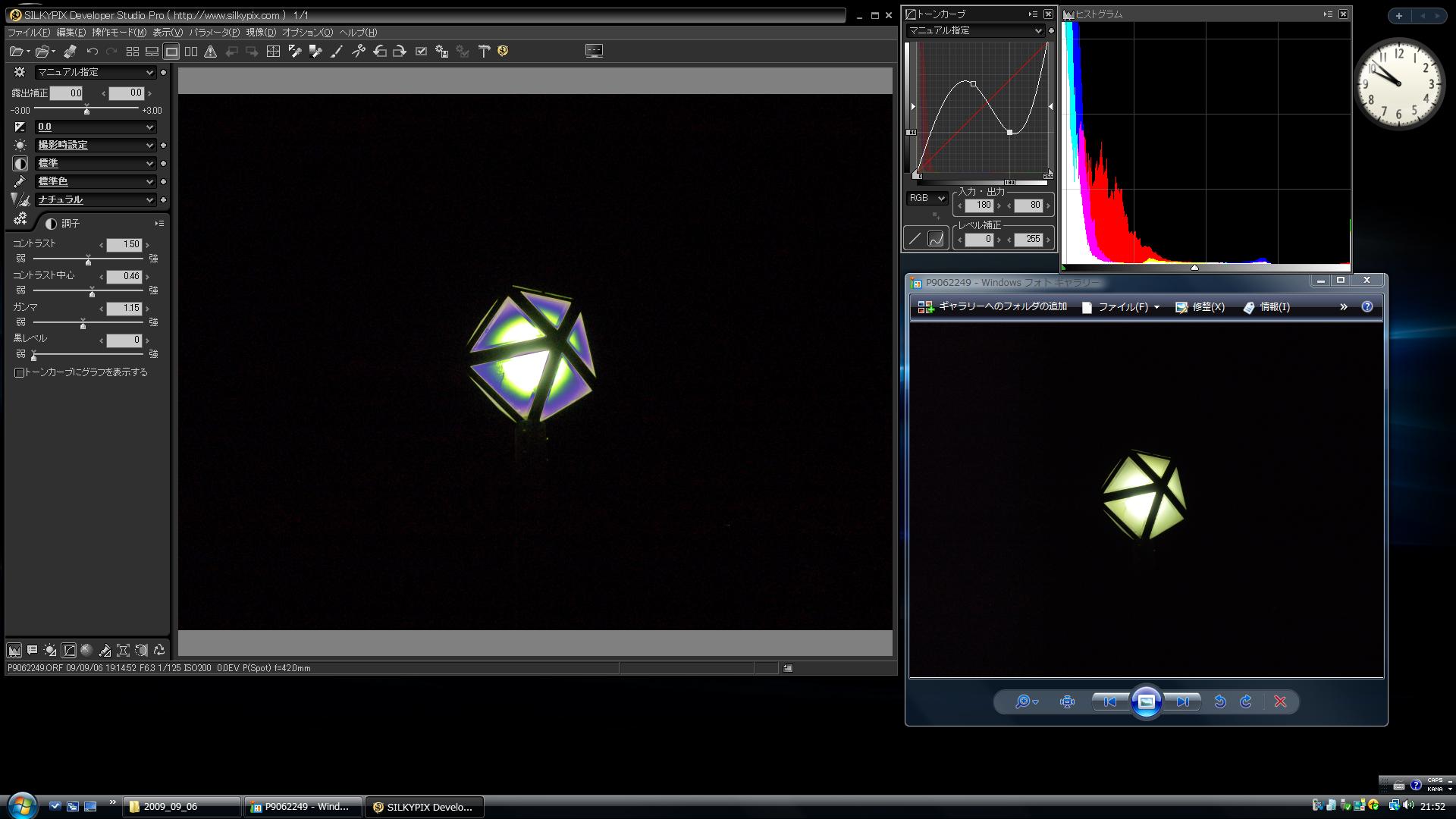Viewport: 1456px width, 819px height.
Task: Toggle side-by-side compare view mode
Action: coord(191,52)
